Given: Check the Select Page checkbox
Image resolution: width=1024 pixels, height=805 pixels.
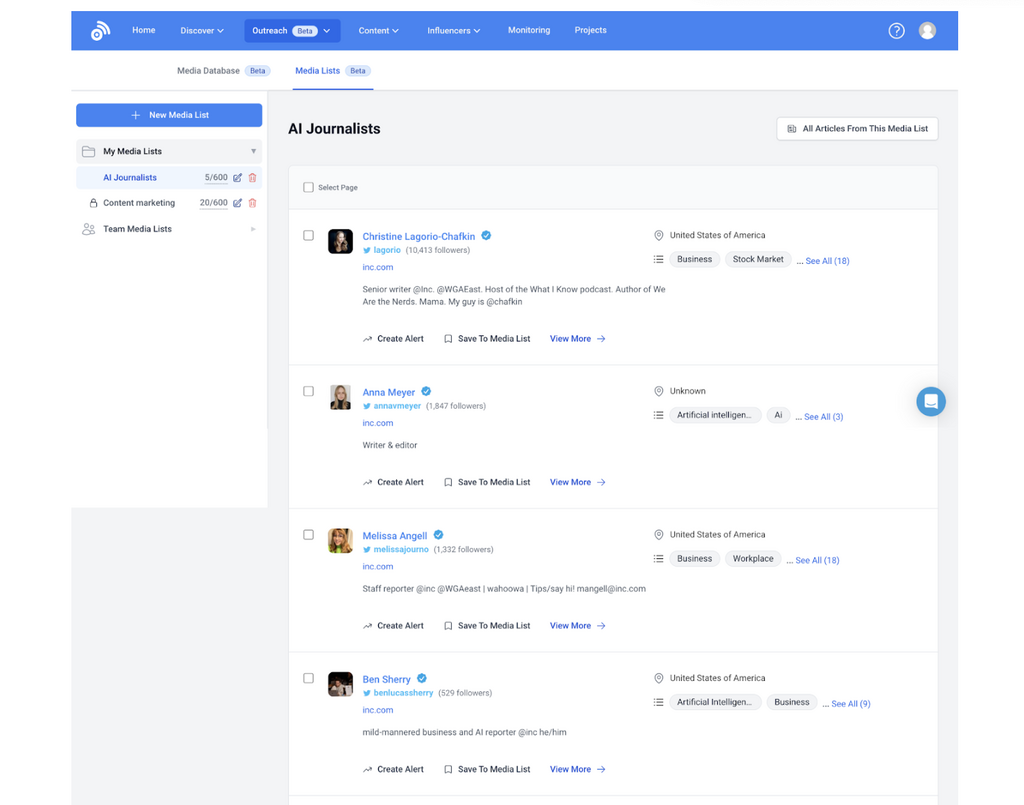Looking at the screenshot, I should [x=308, y=187].
